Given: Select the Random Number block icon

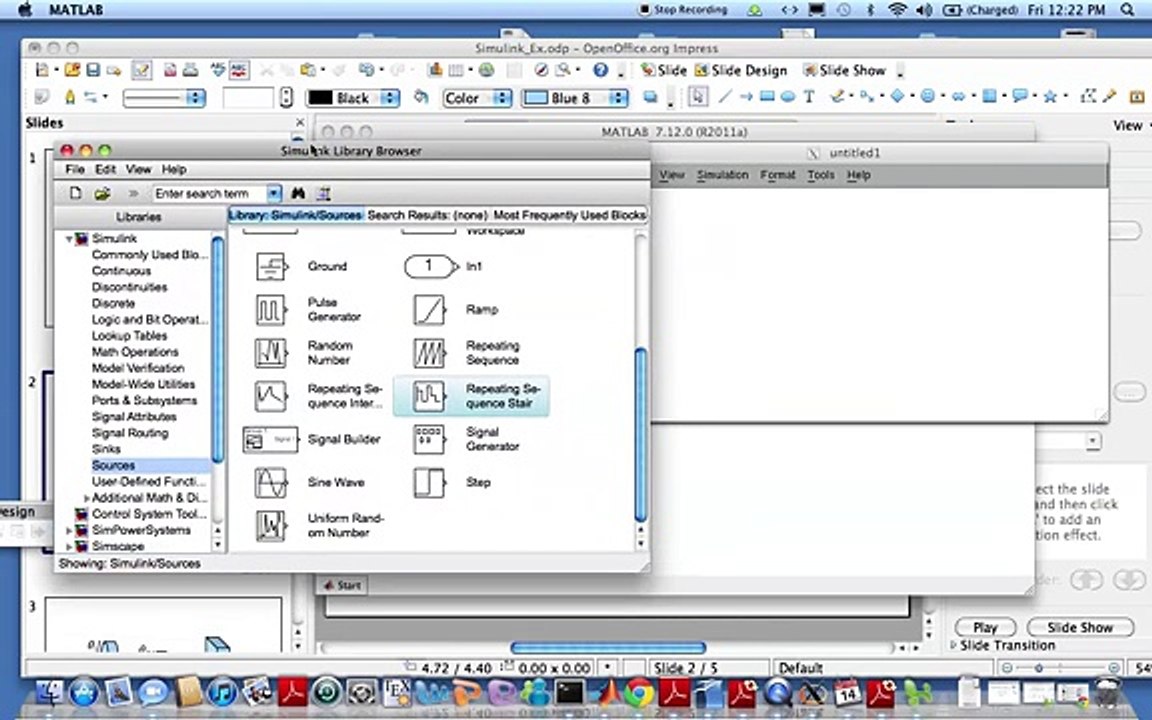Looking at the screenshot, I should [270, 353].
